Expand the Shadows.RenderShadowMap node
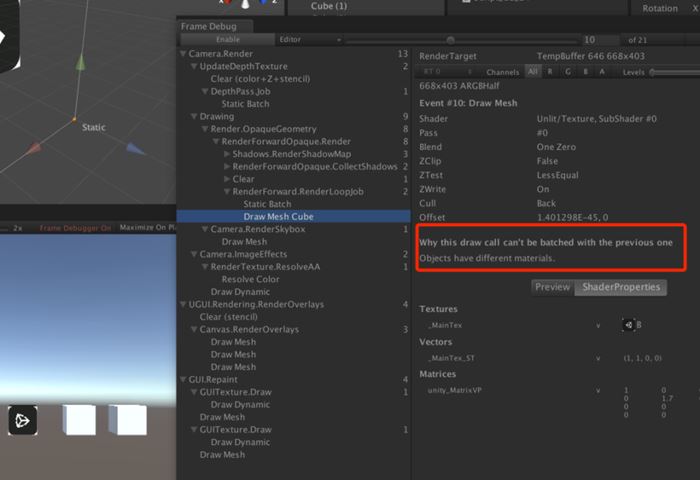The width and height of the screenshot is (700, 480). point(226,154)
